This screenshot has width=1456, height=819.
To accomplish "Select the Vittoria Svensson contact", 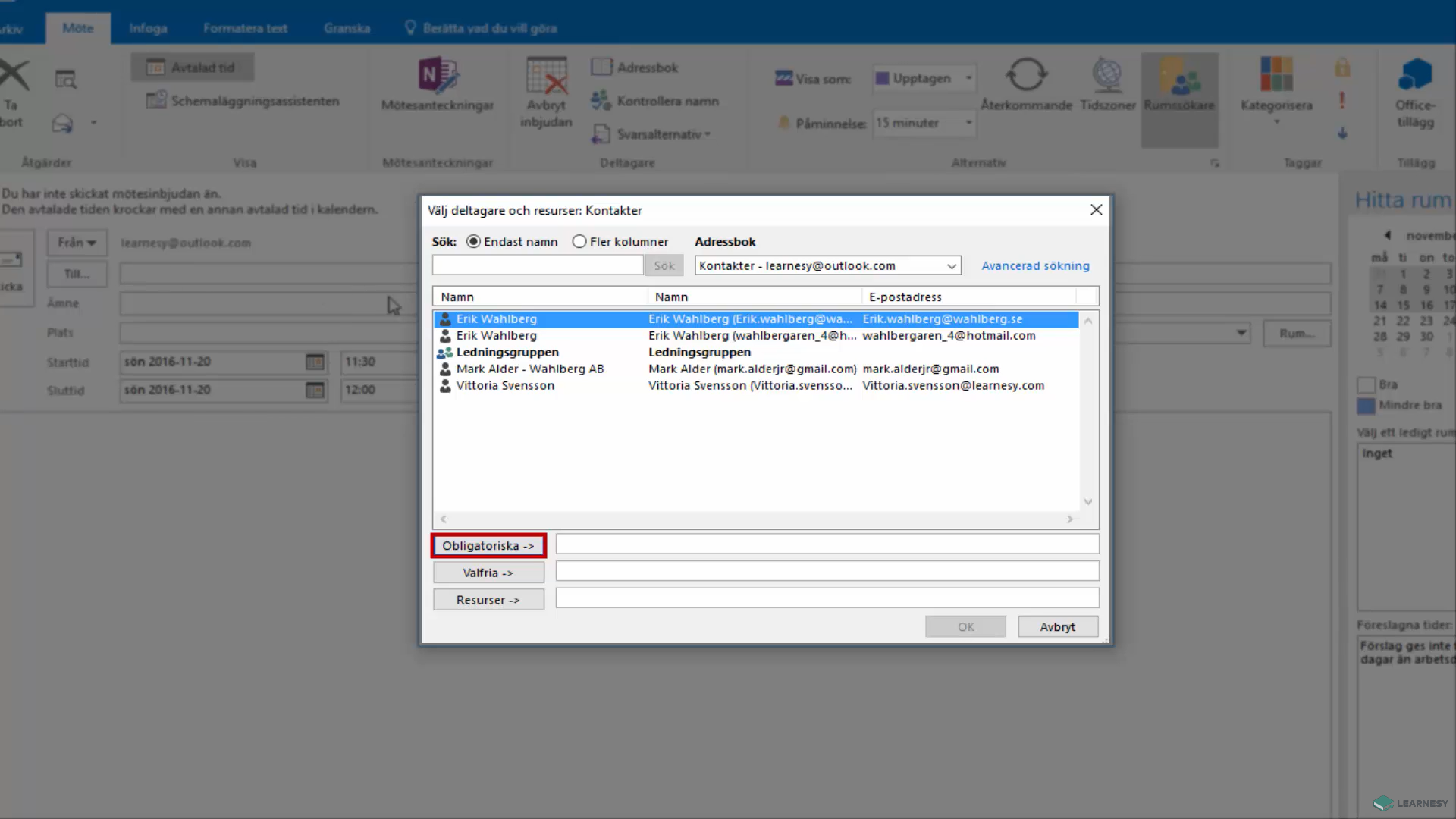I will click(756, 386).
